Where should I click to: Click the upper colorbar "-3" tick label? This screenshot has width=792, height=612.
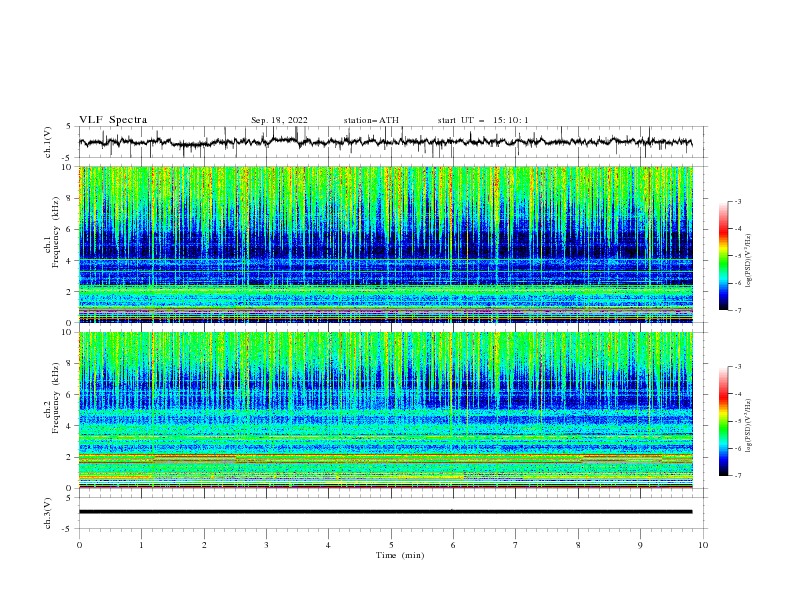[x=738, y=201]
